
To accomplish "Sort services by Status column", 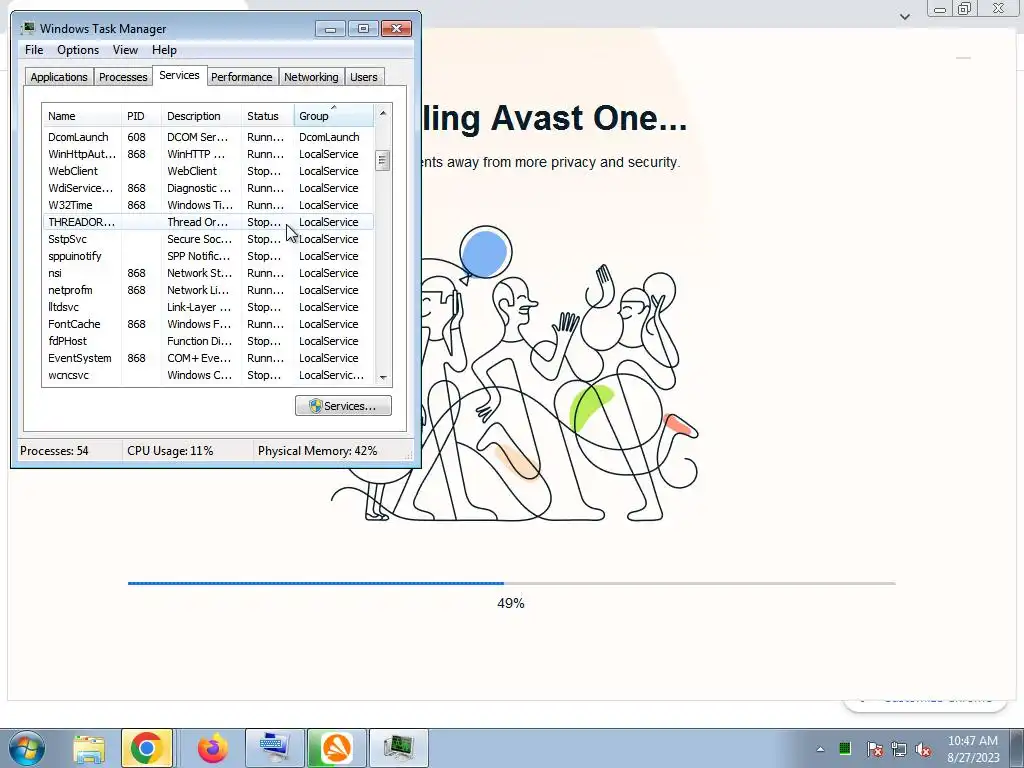I will point(268,116).
